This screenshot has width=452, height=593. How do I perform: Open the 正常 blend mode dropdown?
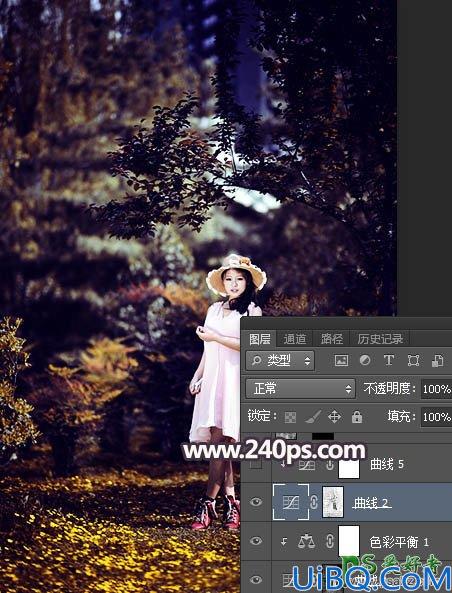pos(300,389)
